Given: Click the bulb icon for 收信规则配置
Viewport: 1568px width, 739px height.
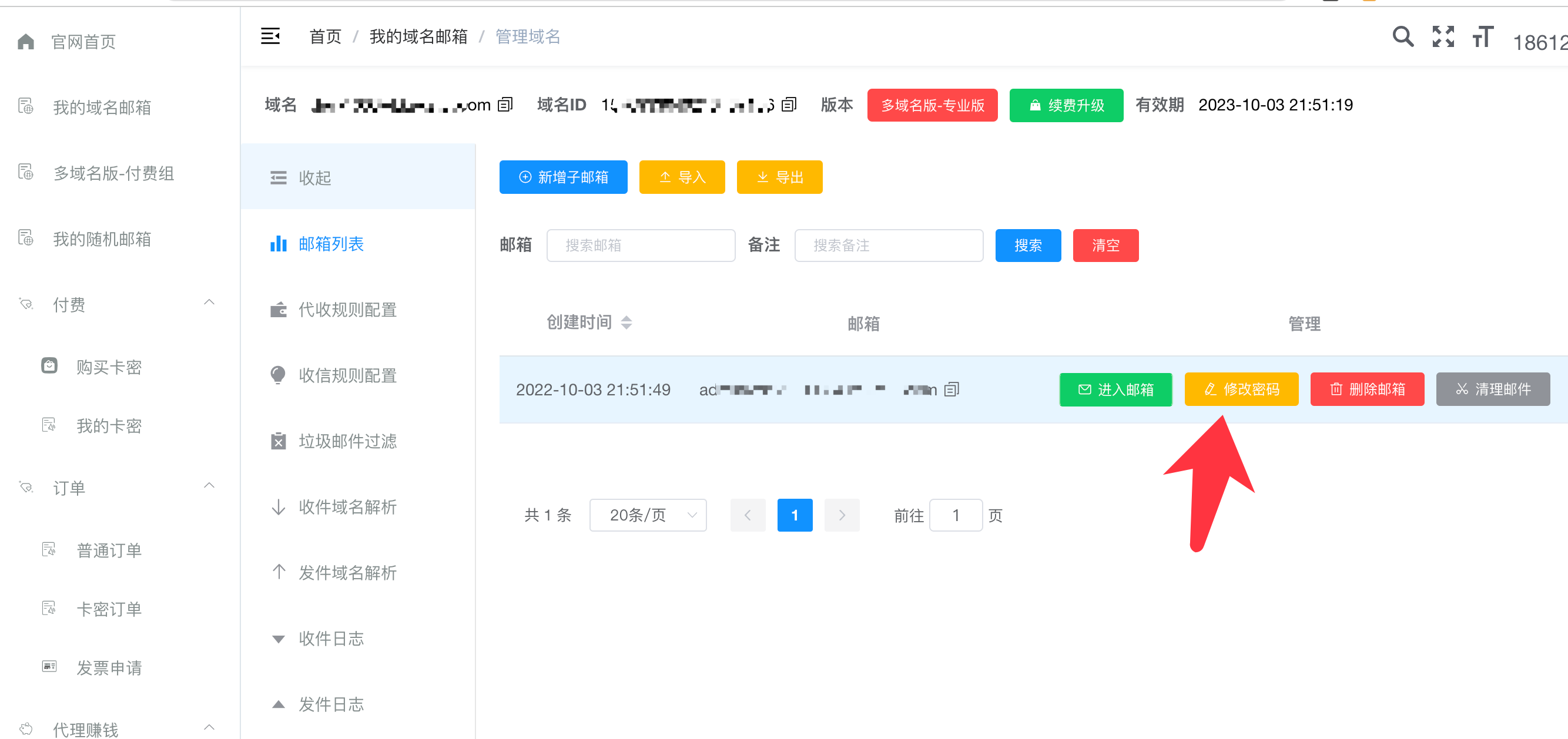Looking at the screenshot, I should (278, 375).
